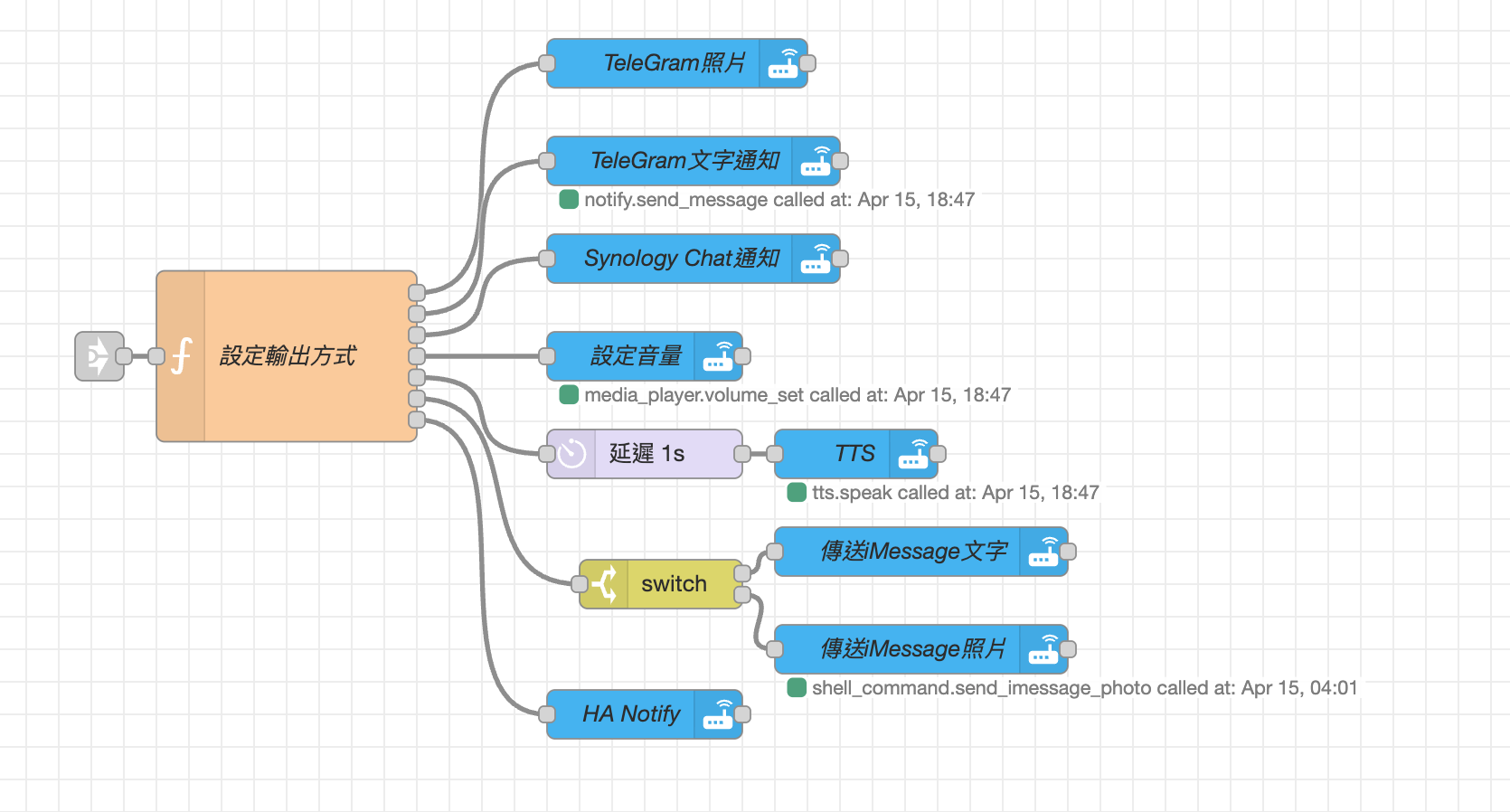Screen dimensions: 1510x812
Task: Click the function icon on 設定輸出方式 node
Action: 182,356
